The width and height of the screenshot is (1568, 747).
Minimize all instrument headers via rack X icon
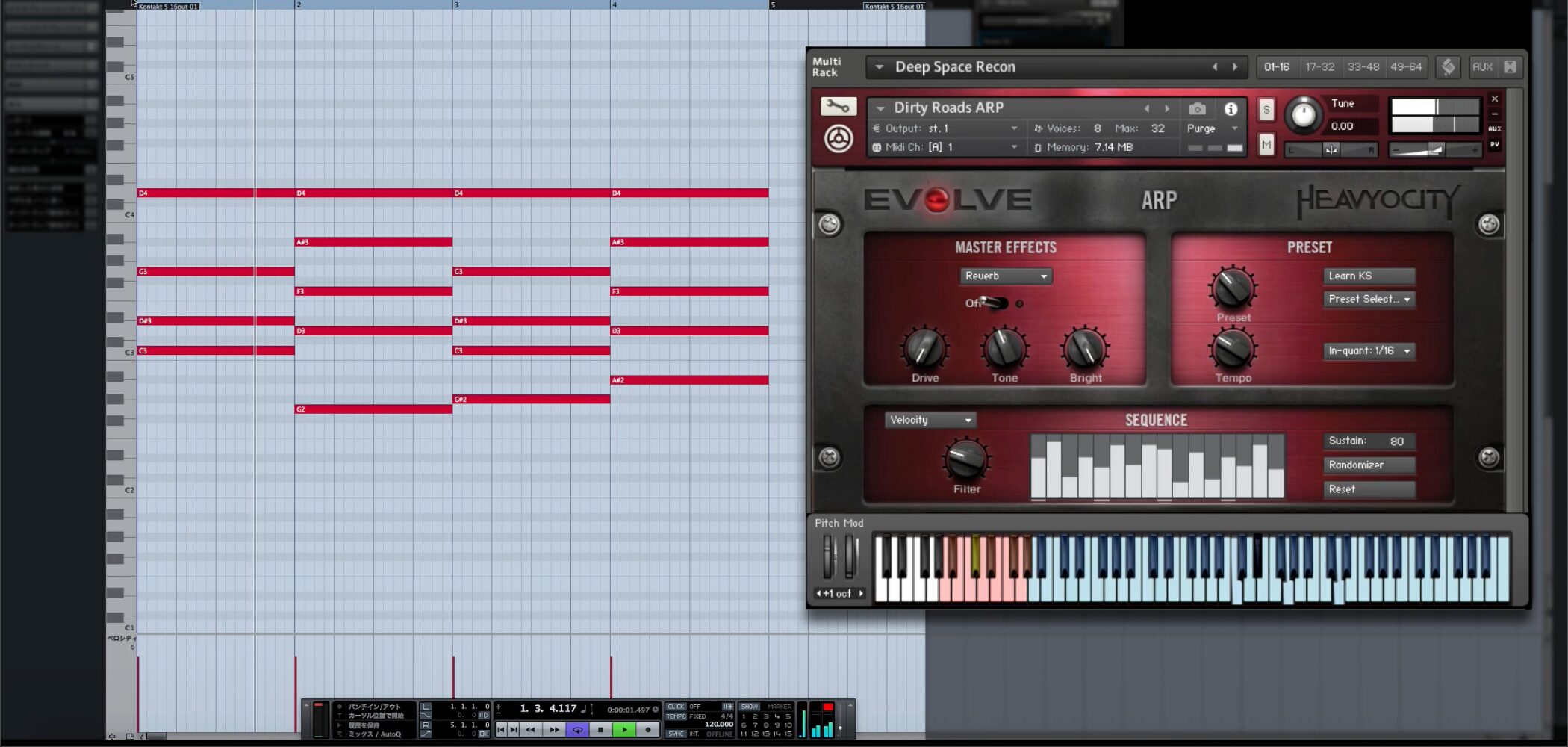tap(1510, 67)
